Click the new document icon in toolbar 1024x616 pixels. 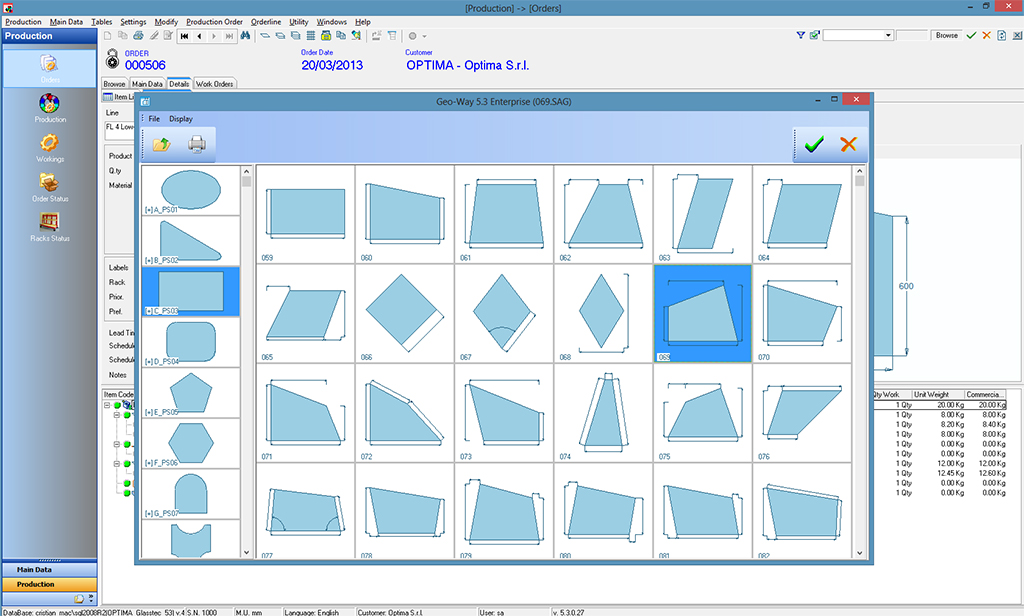click(x=108, y=36)
